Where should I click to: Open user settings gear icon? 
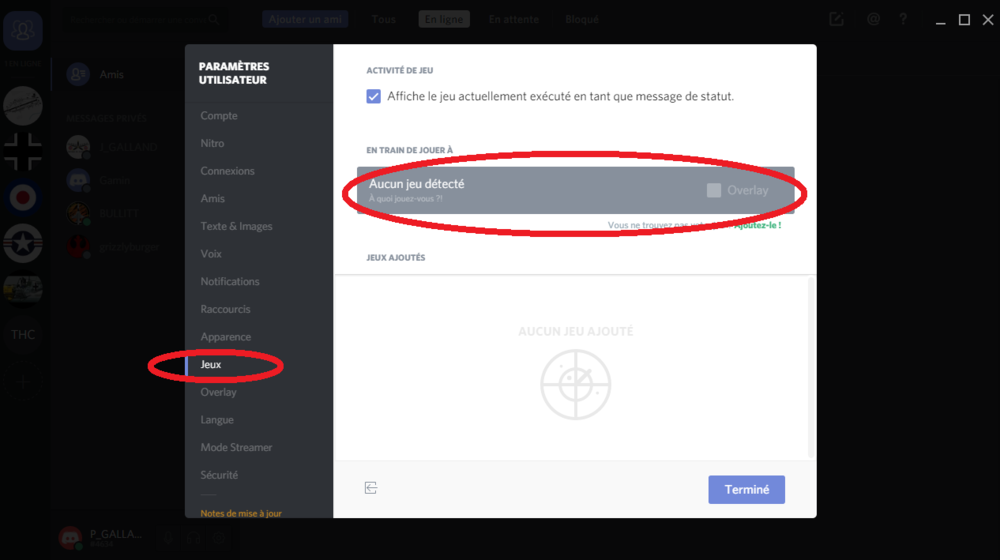point(219,538)
